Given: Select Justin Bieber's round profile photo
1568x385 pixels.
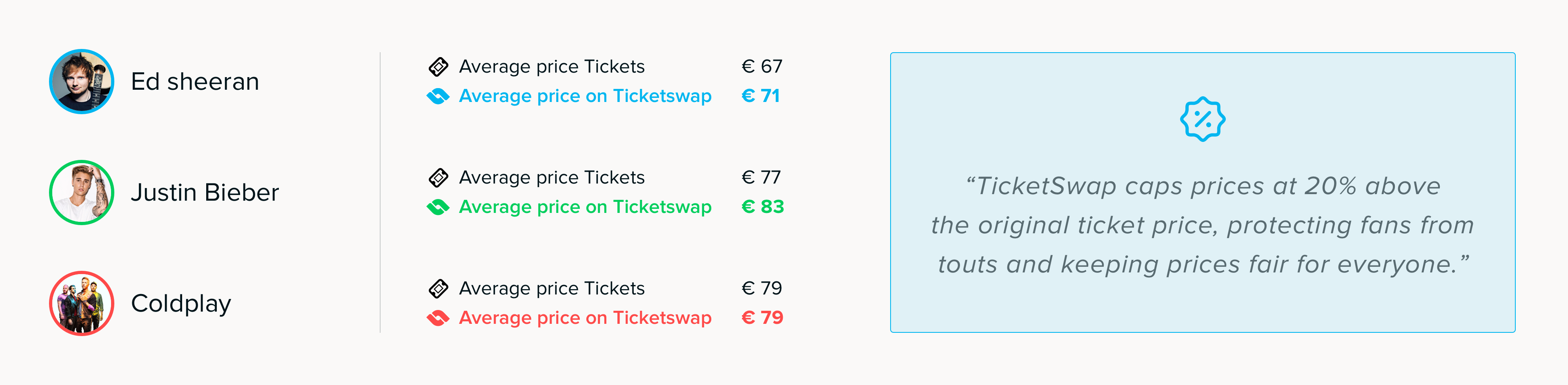Looking at the screenshot, I should pyautogui.click(x=82, y=192).
